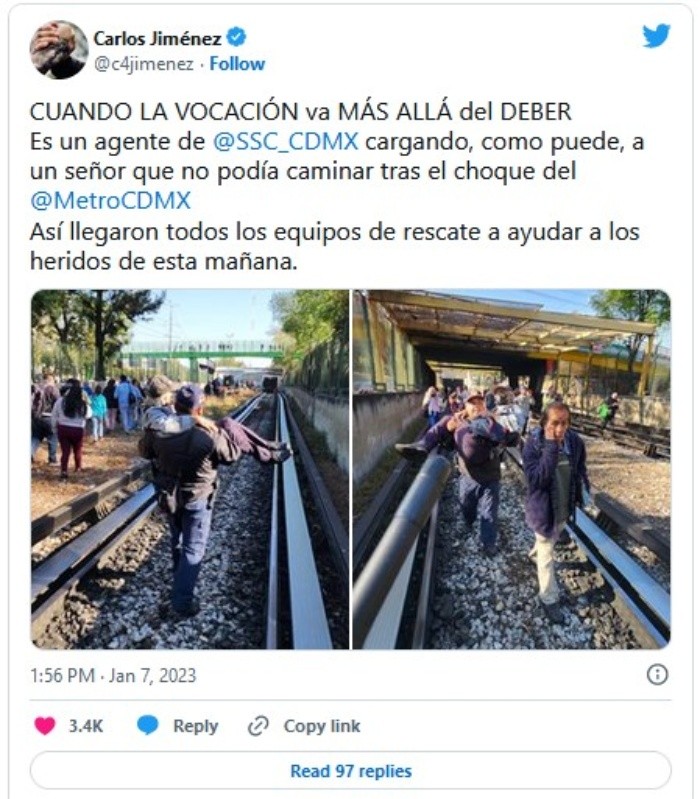700x799 pixels.
Task: Open right photo of station tracks
Action: point(511,469)
